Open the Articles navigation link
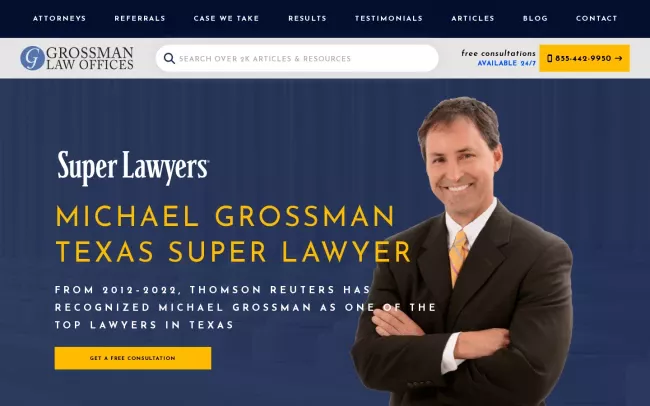 click(473, 19)
